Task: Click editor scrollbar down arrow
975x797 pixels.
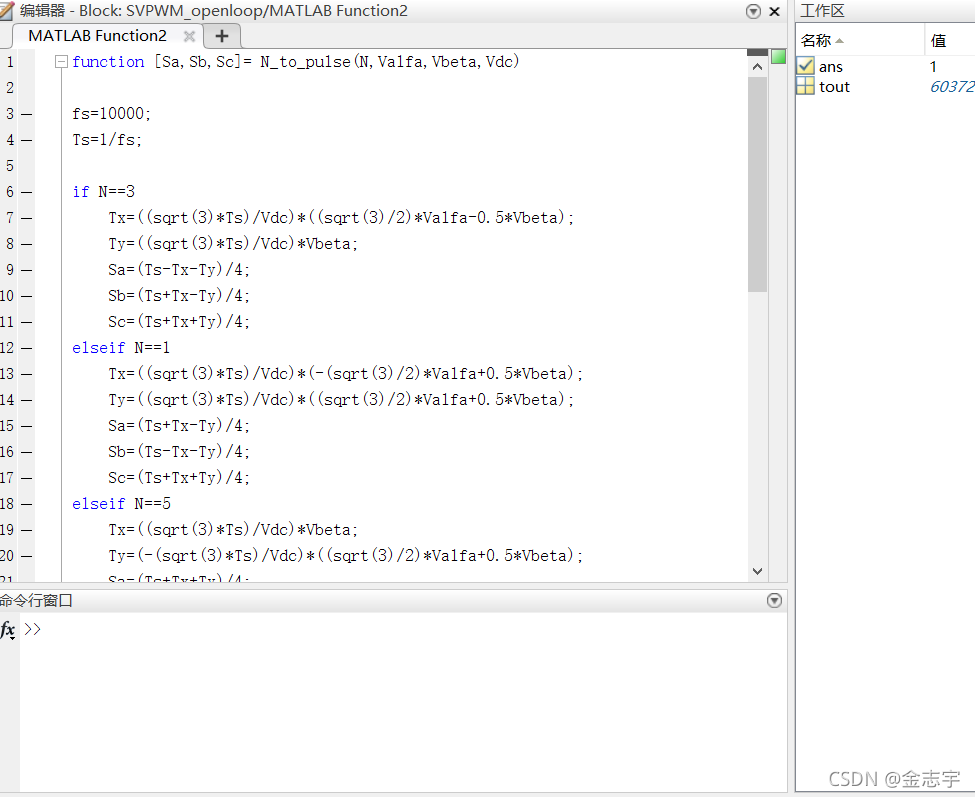Action: pyautogui.click(x=757, y=571)
